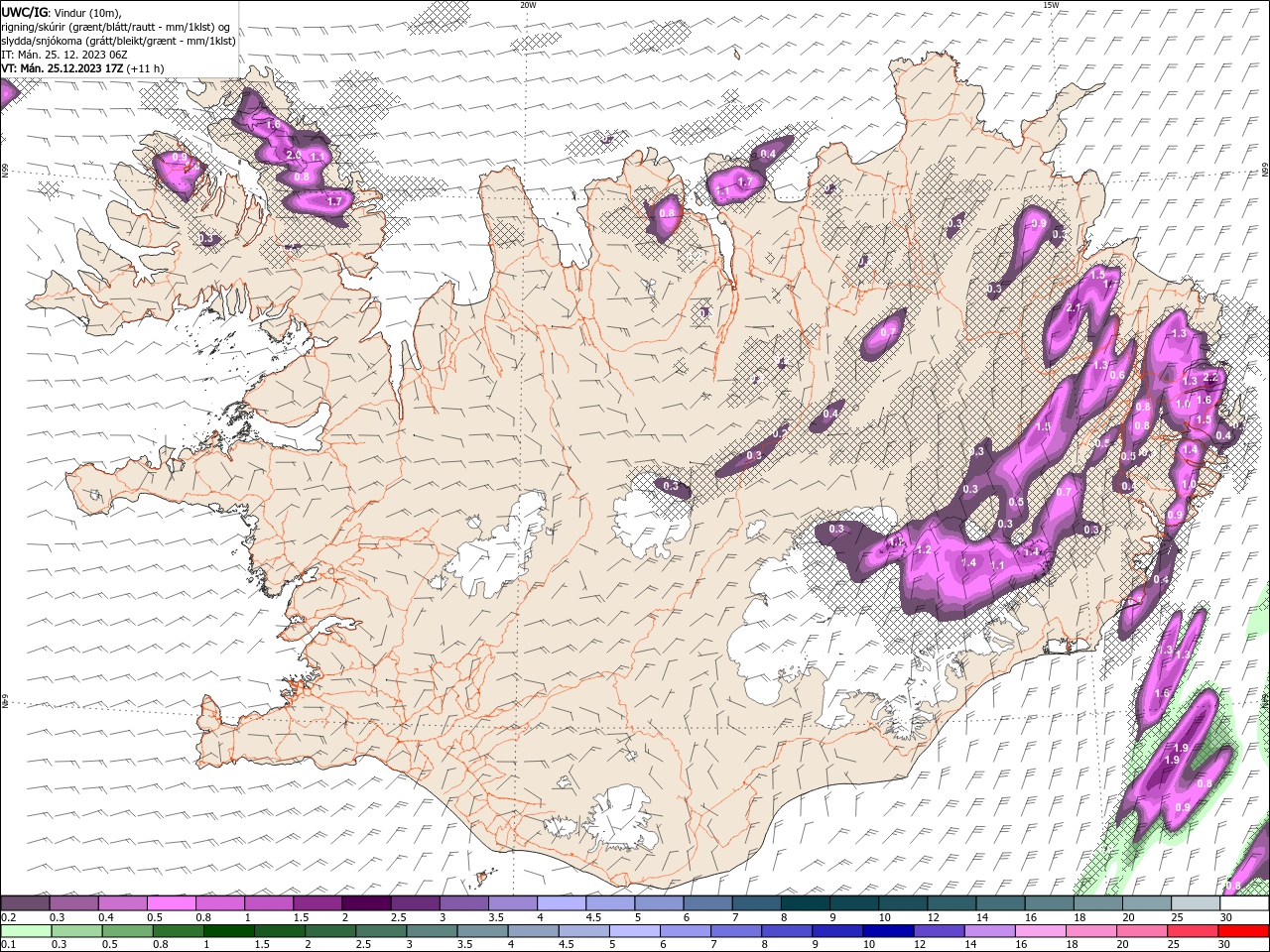Click the 20–25 hot pink swatch in lower legend row
The image size is (1270, 952).
point(1141,931)
